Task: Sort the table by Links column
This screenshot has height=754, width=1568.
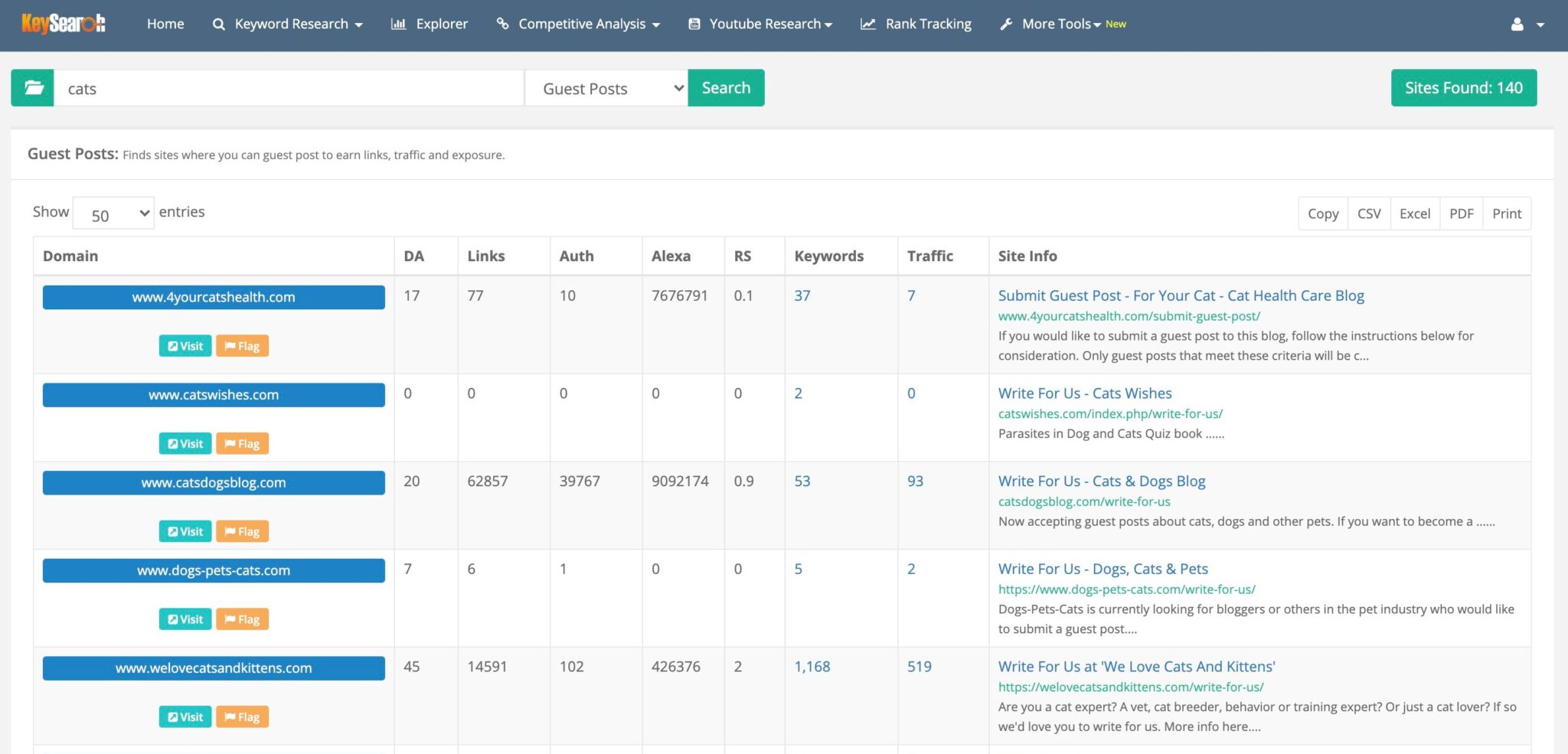Action: click(504, 256)
